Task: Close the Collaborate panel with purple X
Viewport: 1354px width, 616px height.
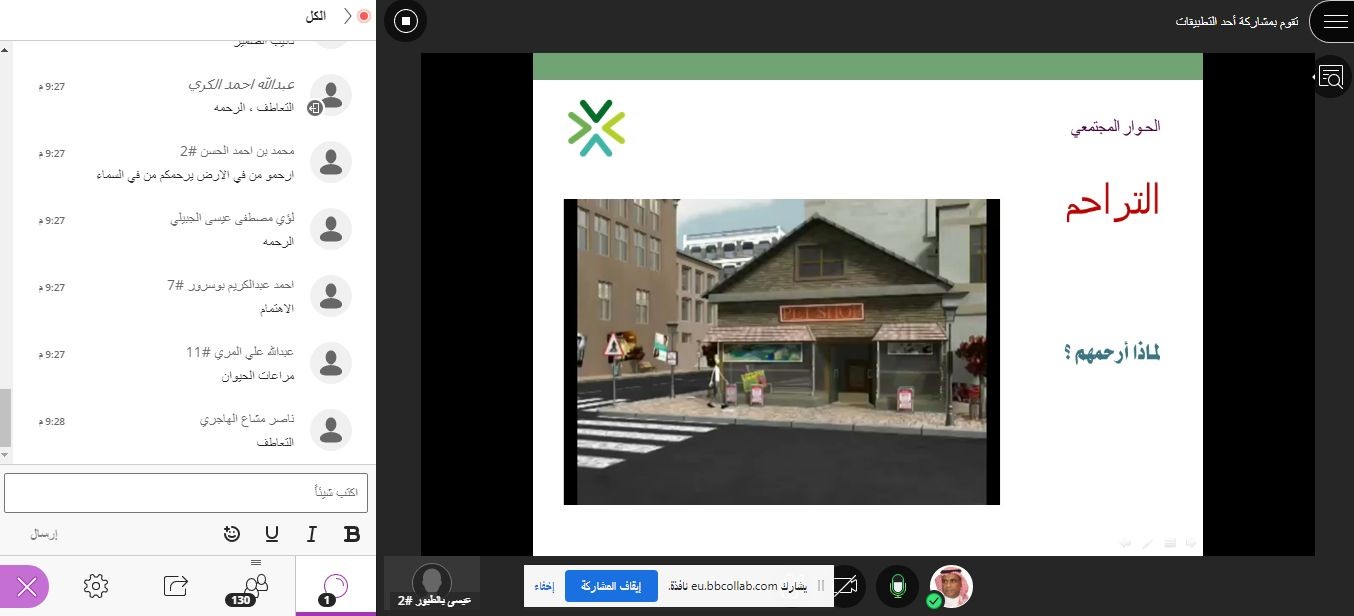Action: coord(27,587)
